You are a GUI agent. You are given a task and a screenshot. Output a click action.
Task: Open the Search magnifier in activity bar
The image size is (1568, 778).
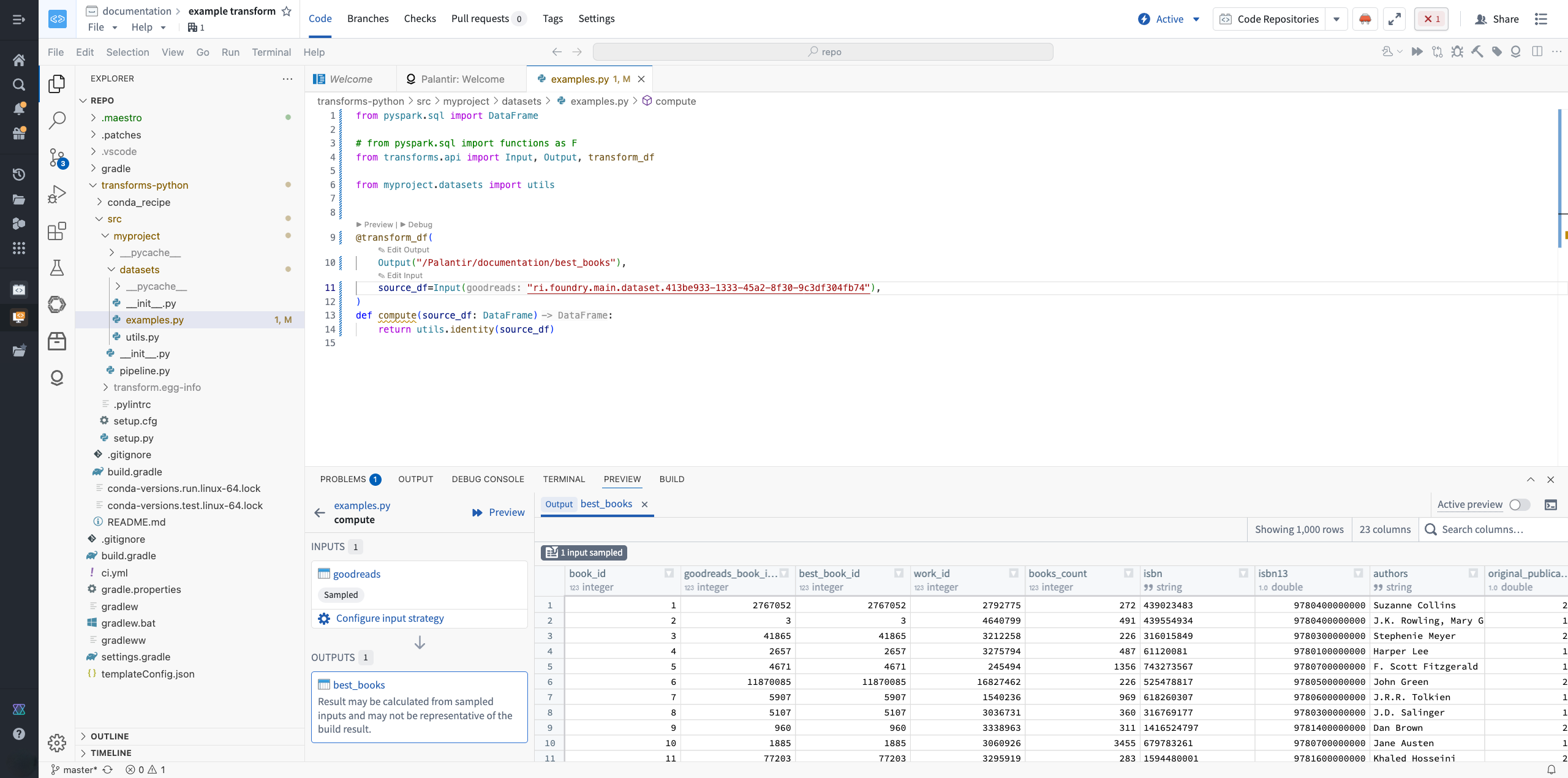[57, 120]
